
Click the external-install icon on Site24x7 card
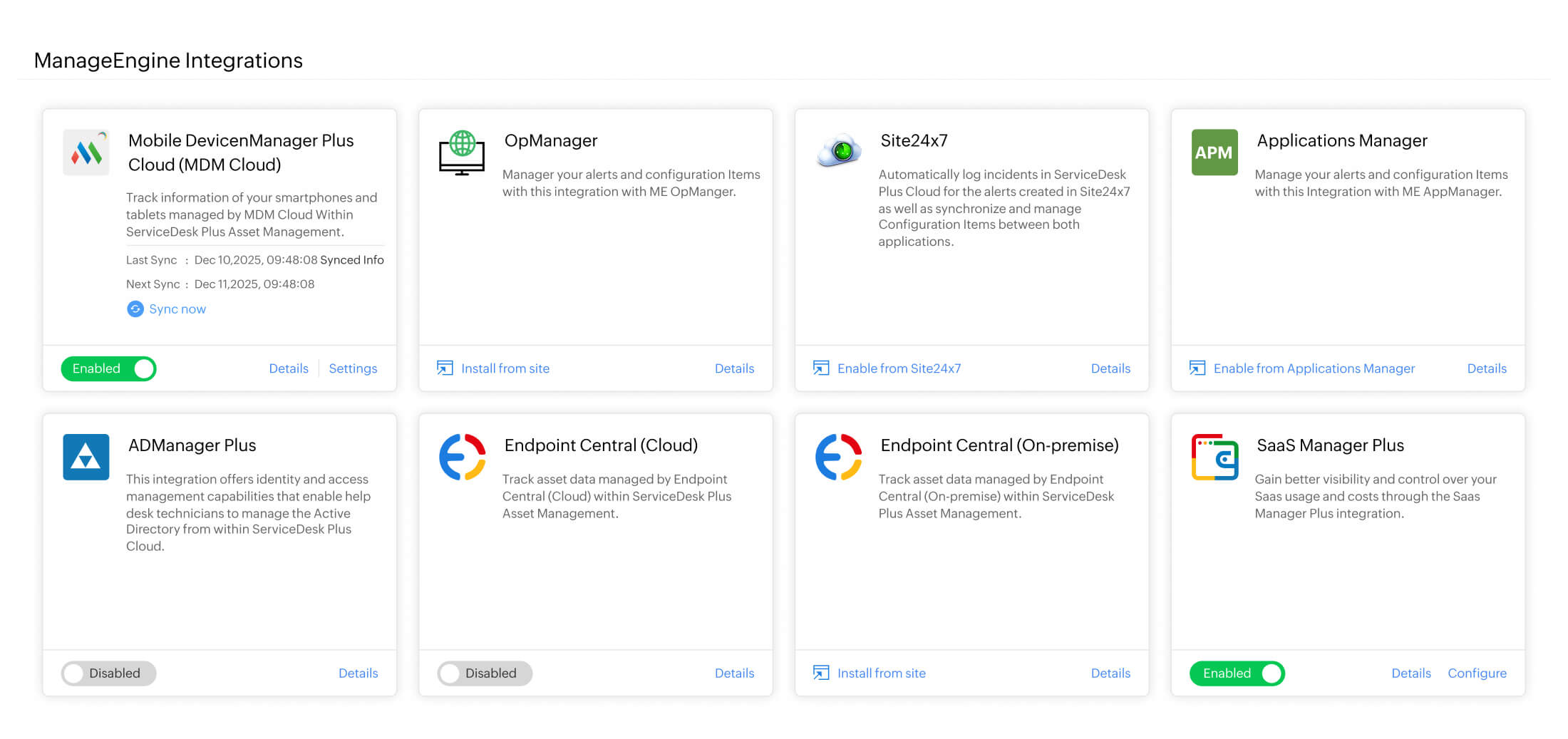pos(820,368)
